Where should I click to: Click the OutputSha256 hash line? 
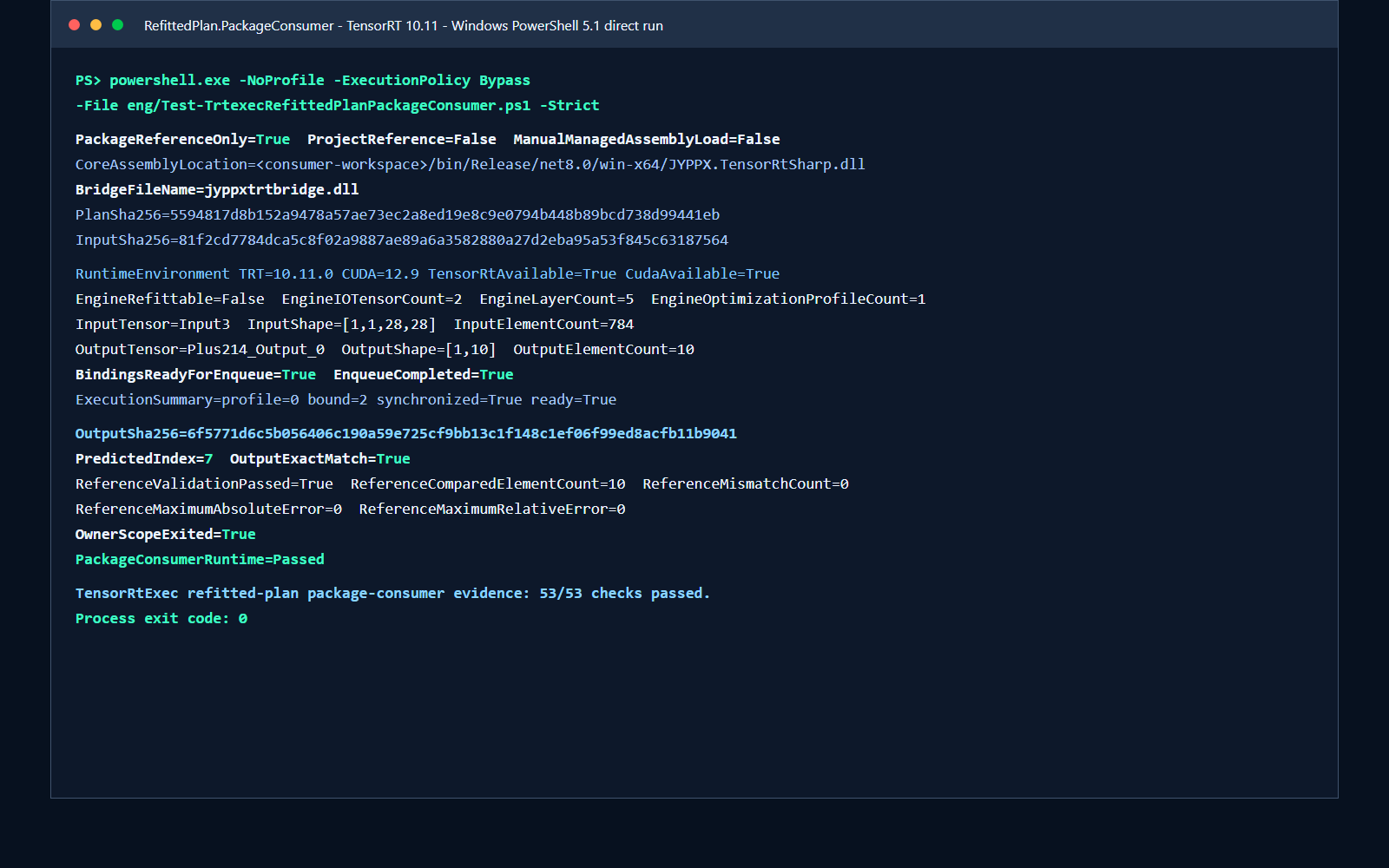pos(406,434)
